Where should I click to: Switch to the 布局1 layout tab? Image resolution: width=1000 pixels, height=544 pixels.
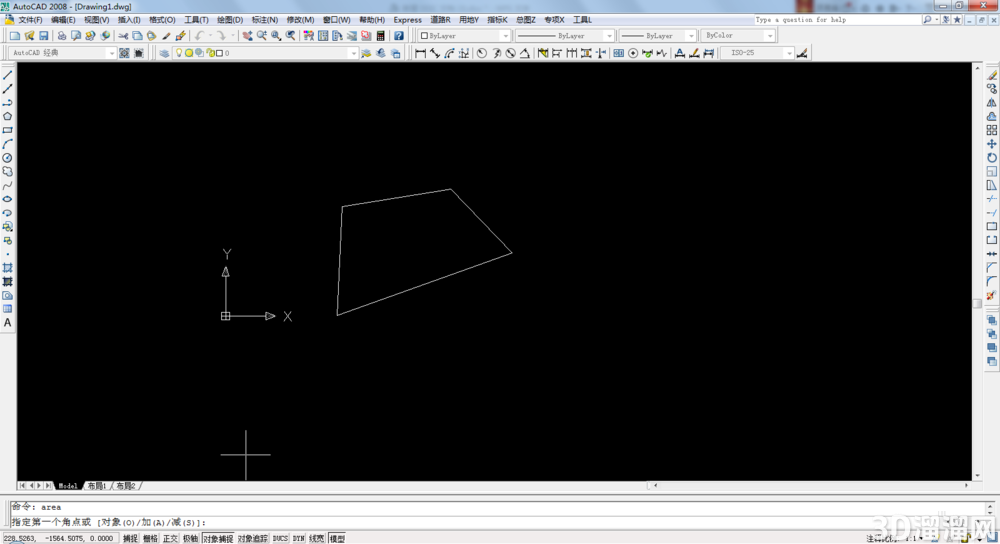(x=96, y=486)
